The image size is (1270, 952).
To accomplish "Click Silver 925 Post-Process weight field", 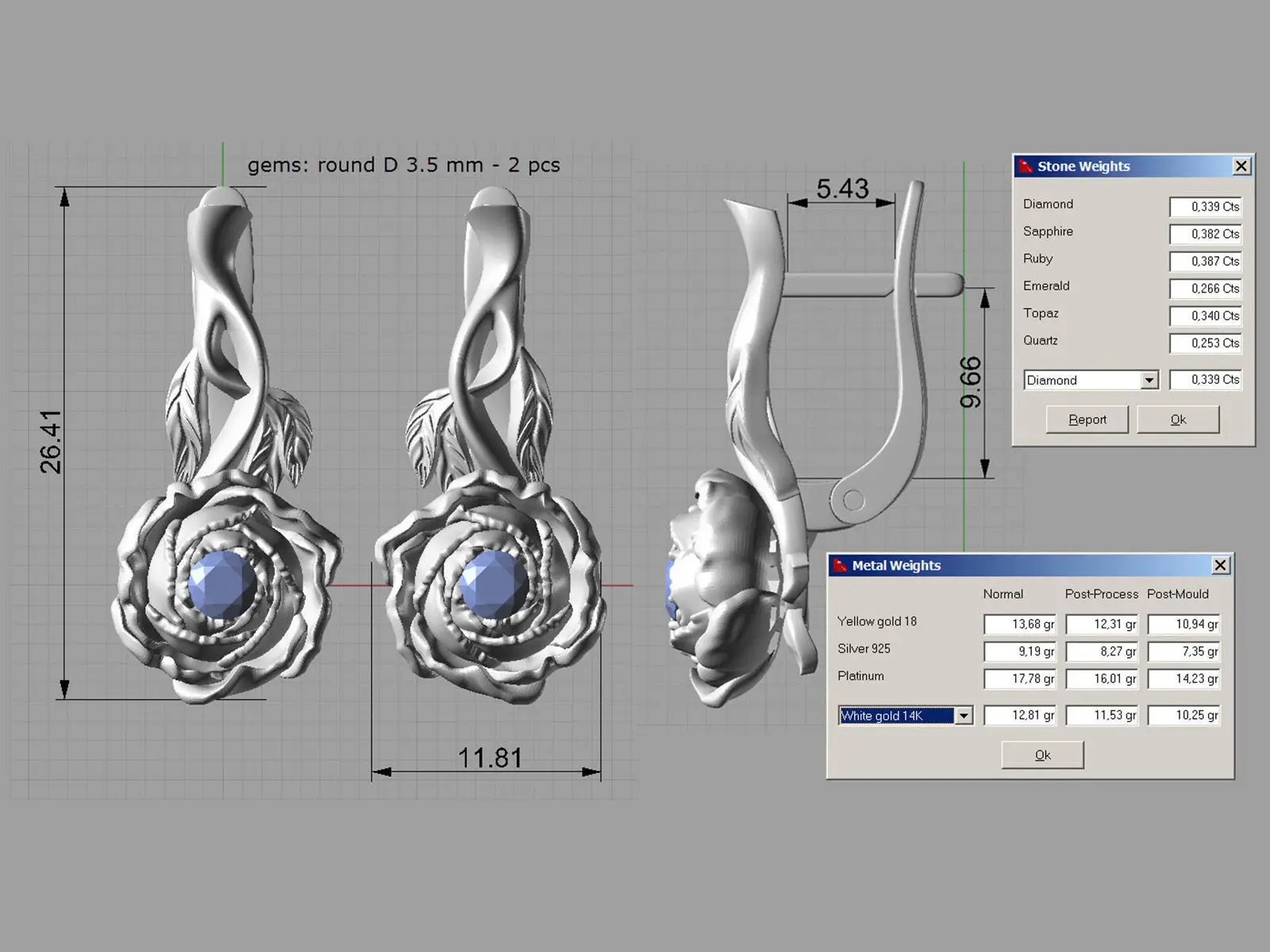I will [x=1102, y=651].
